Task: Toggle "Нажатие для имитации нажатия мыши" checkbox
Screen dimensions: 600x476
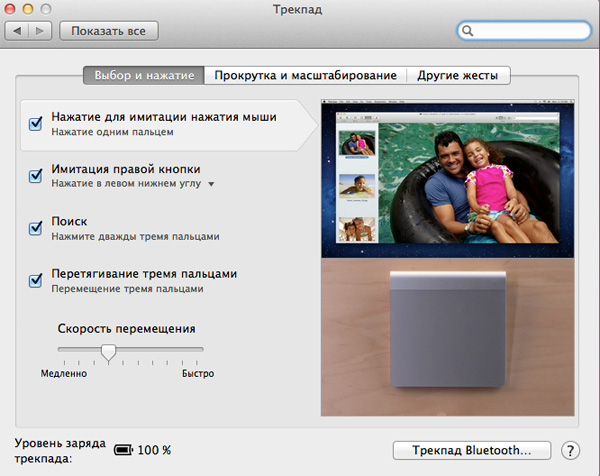Action: [x=35, y=124]
